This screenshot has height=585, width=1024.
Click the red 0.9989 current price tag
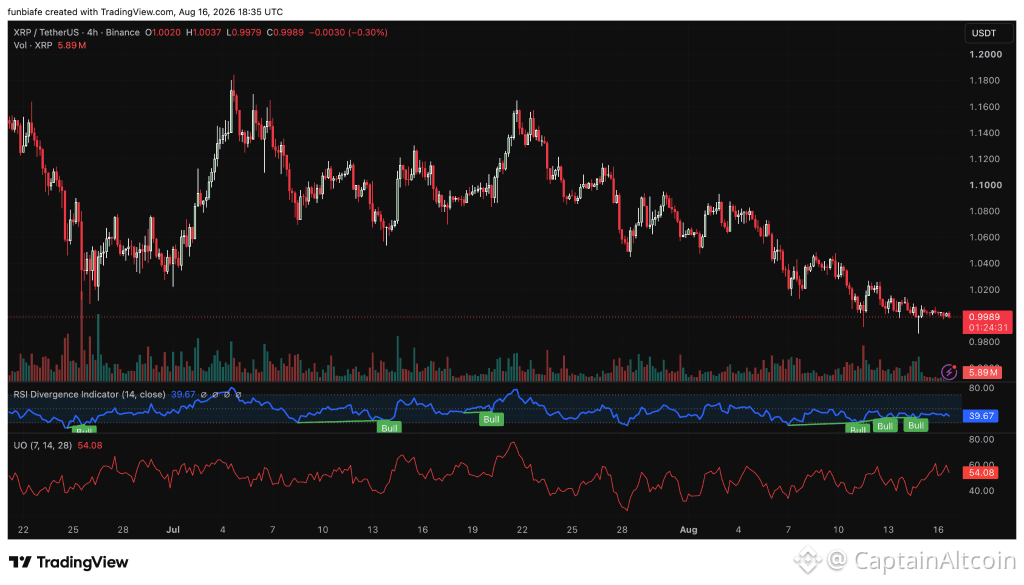point(987,317)
